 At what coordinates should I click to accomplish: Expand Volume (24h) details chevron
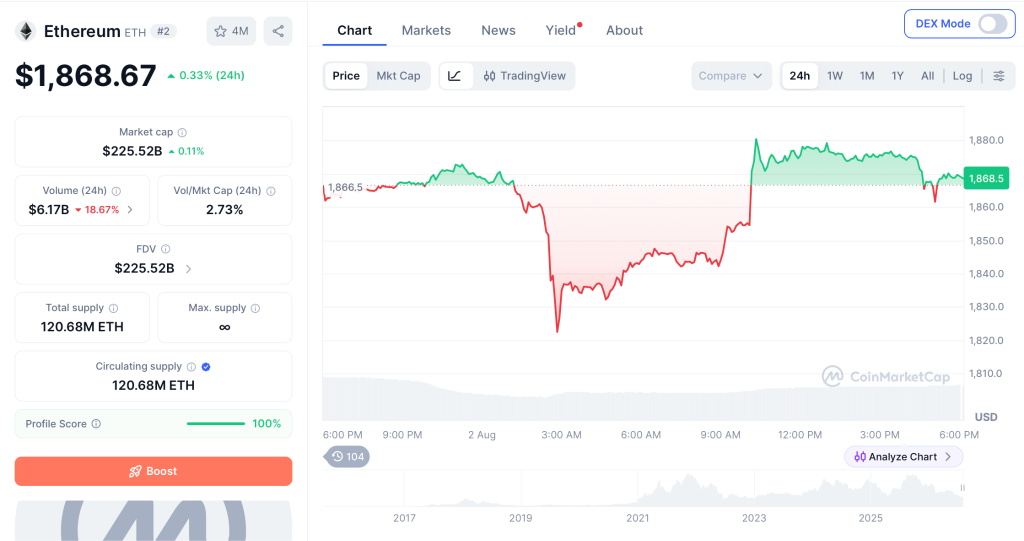tap(130, 210)
